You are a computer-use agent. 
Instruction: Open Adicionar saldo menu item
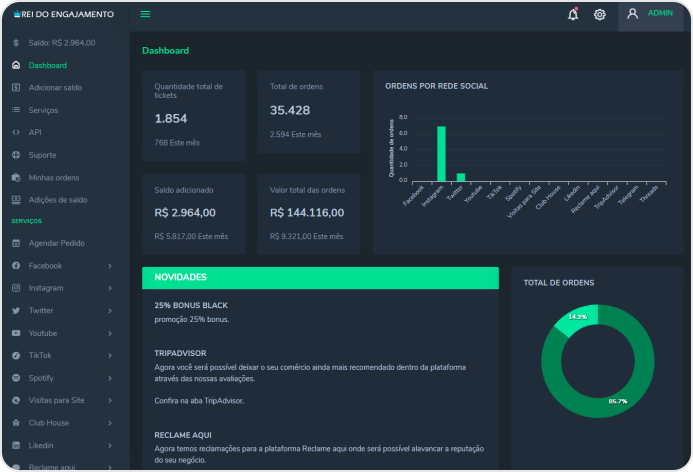pyautogui.click(x=55, y=88)
